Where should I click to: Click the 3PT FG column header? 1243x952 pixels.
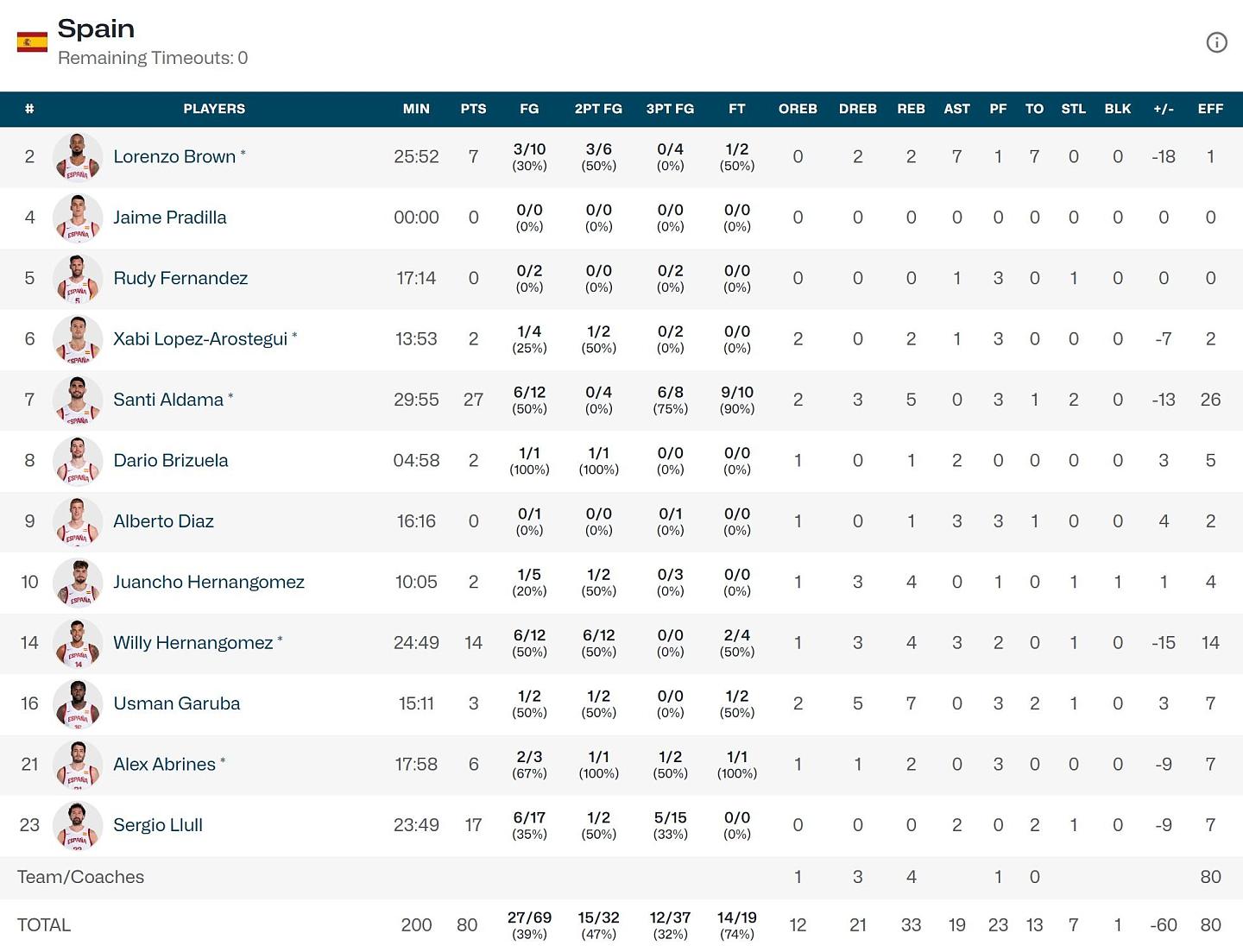670,109
